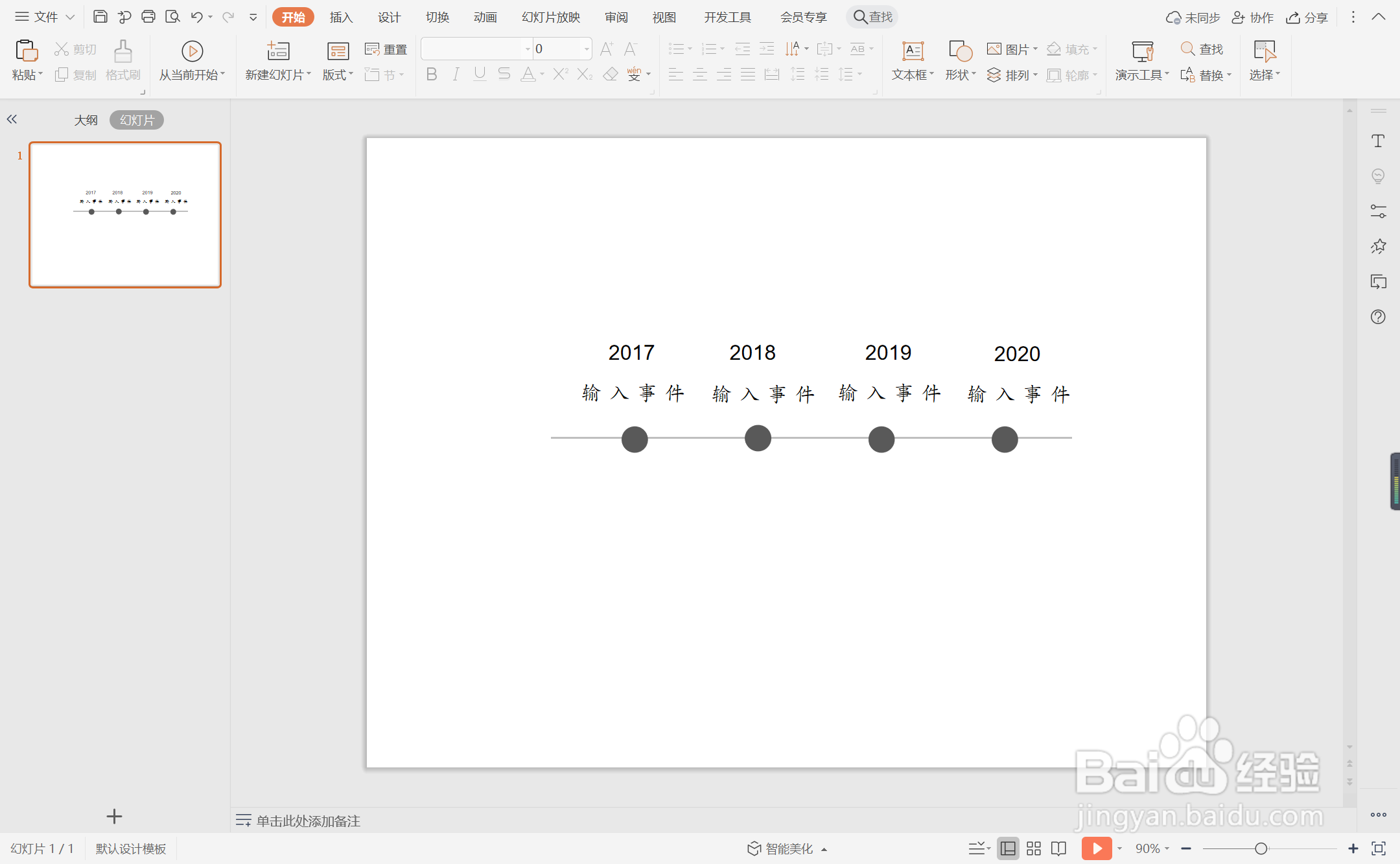Start slideshow with orange play button
1400x864 pixels.
coord(1096,848)
